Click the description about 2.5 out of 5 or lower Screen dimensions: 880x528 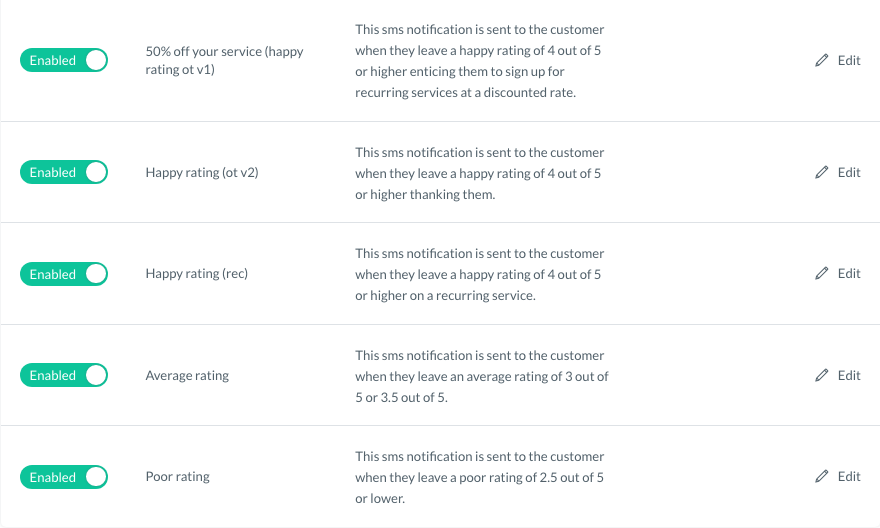480,477
